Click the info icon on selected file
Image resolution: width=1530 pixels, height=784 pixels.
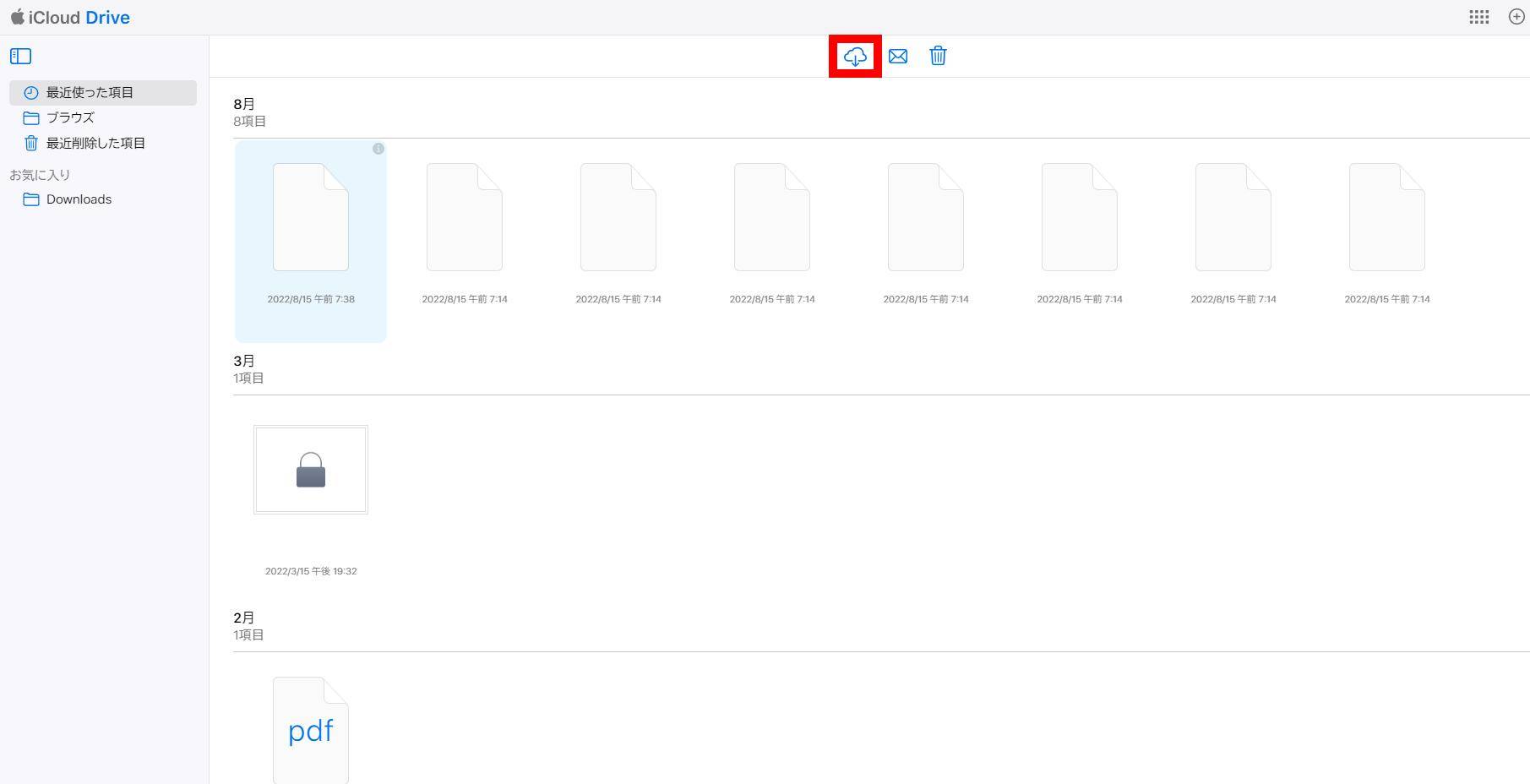(378, 149)
